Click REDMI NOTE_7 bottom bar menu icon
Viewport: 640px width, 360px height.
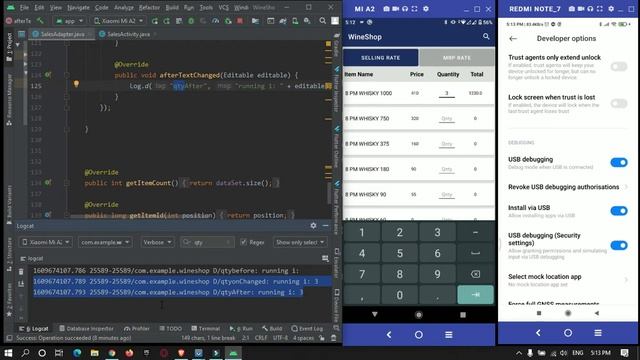[598, 333]
